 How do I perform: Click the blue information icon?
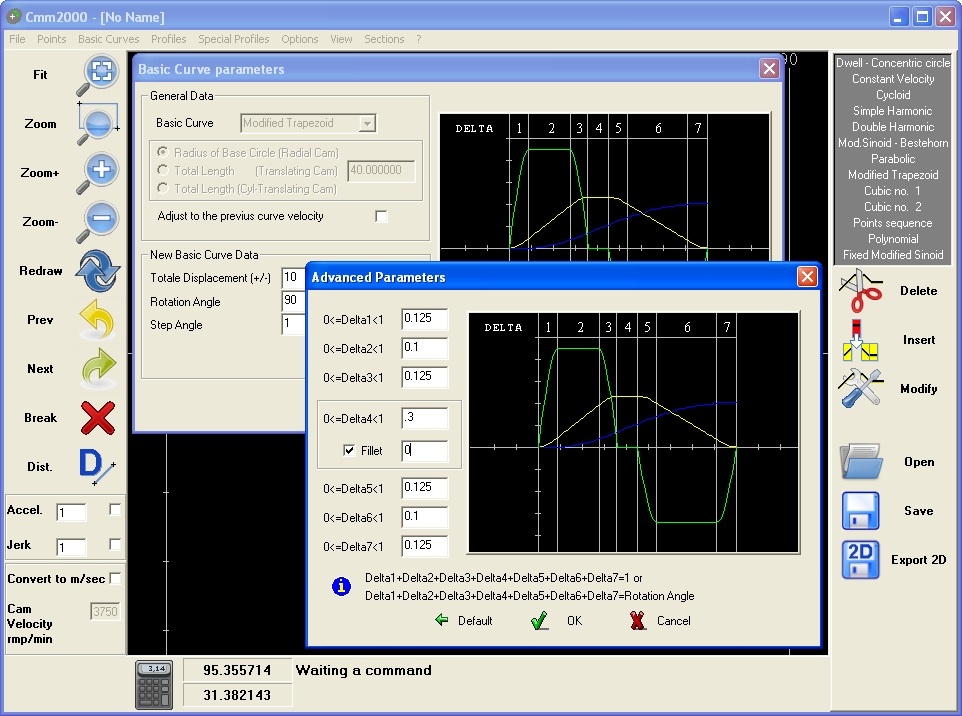(x=341, y=587)
